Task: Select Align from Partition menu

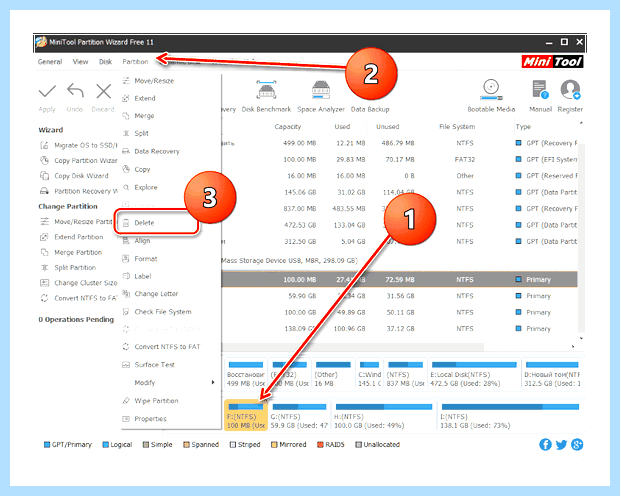Action: click(170, 241)
